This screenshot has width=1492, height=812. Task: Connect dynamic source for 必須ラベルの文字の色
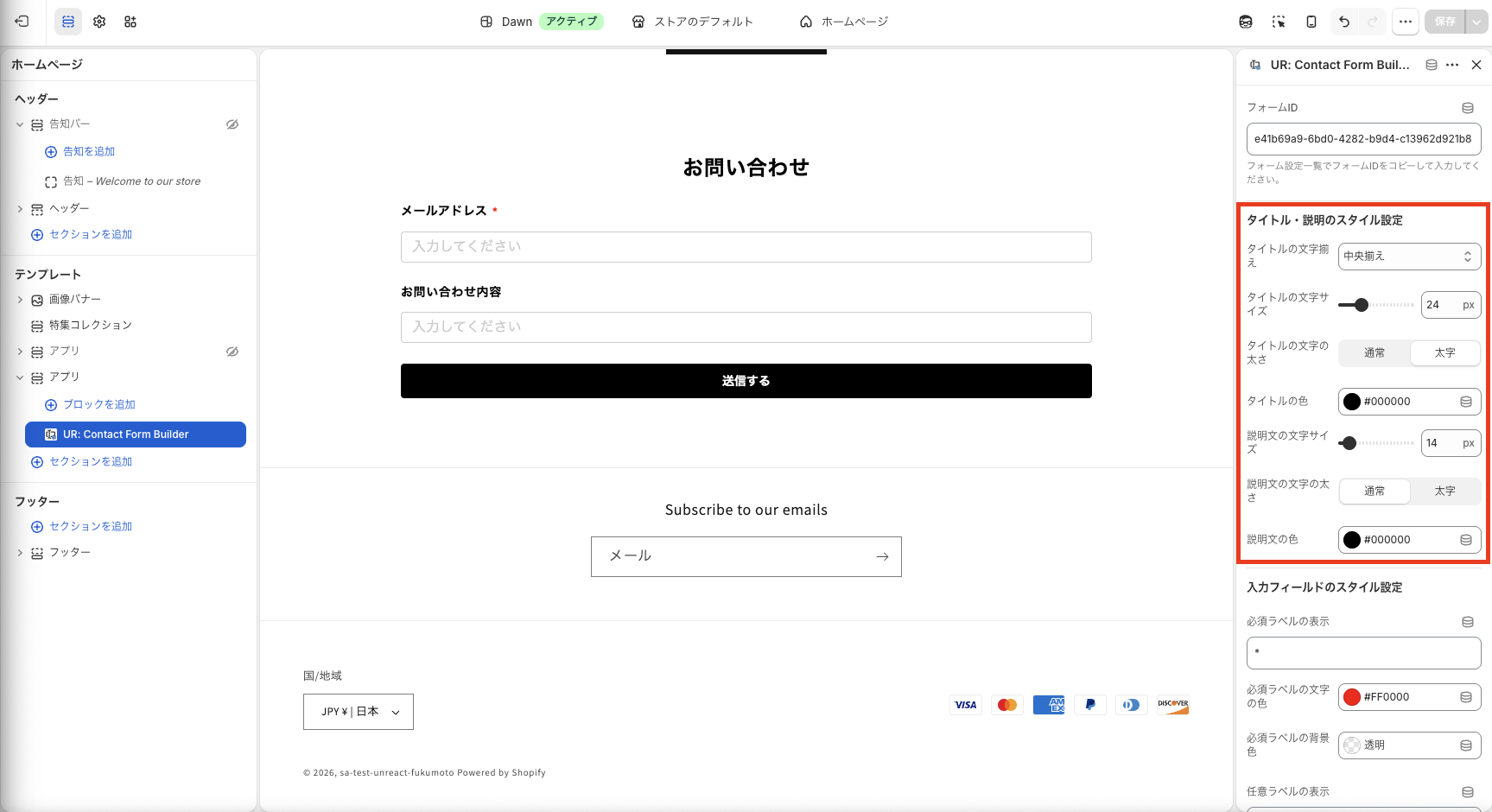point(1466,697)
